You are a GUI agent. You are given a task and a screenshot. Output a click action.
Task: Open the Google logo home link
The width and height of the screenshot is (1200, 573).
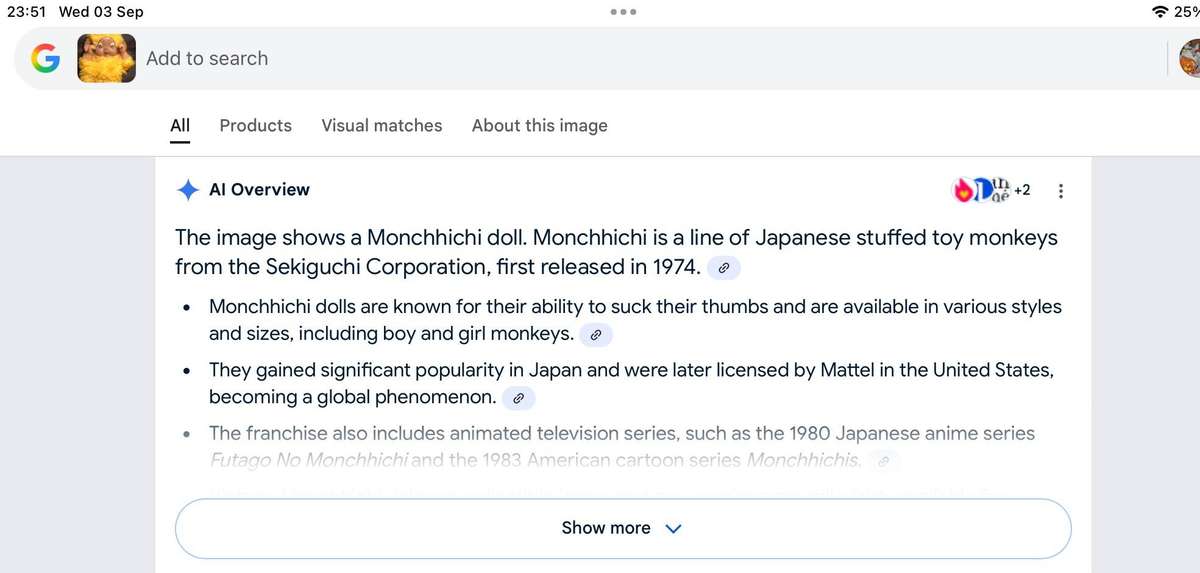pos(46,59)
